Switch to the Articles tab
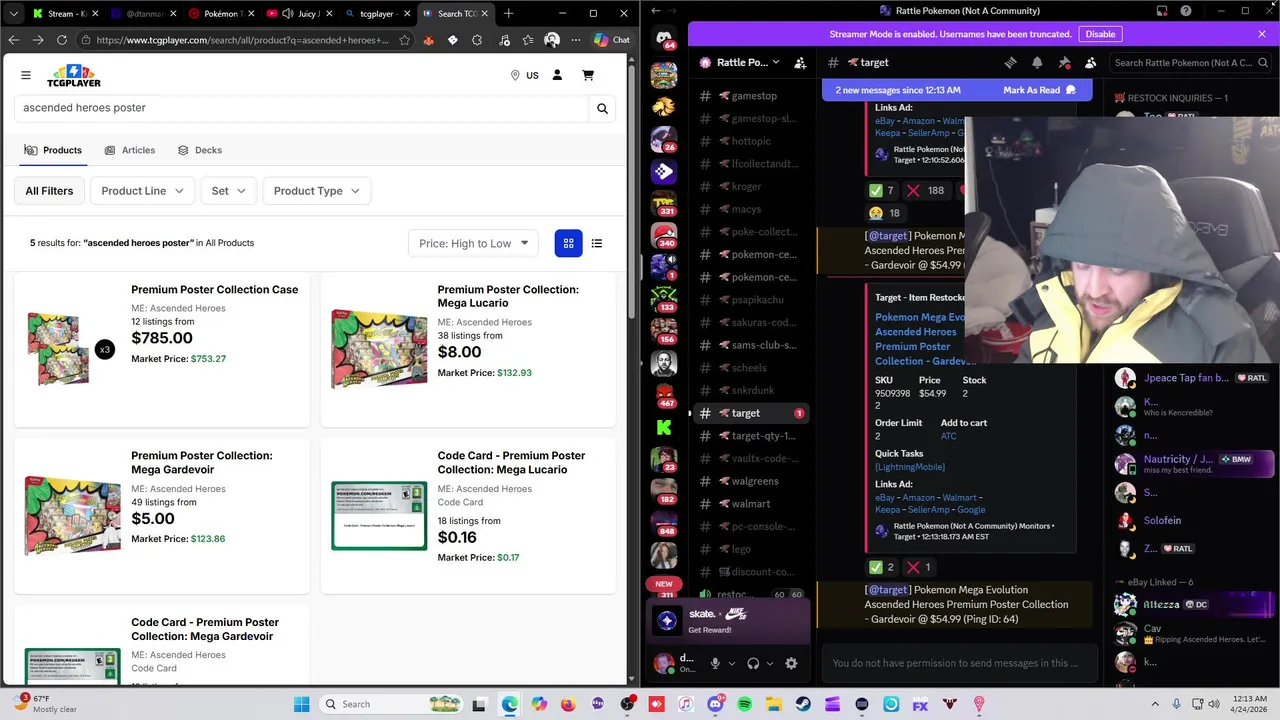The height and width of the screenshot is (720, 1280). pyautogui.click(x=130, y=150)
